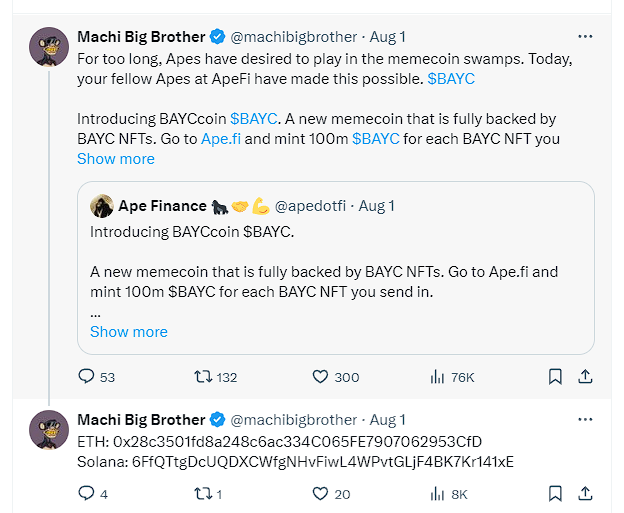The width and height of the screenshot is (624, 513).
Task: Open Machi Big Brother's avatar on first tweet
Action: tap(49, 47)
